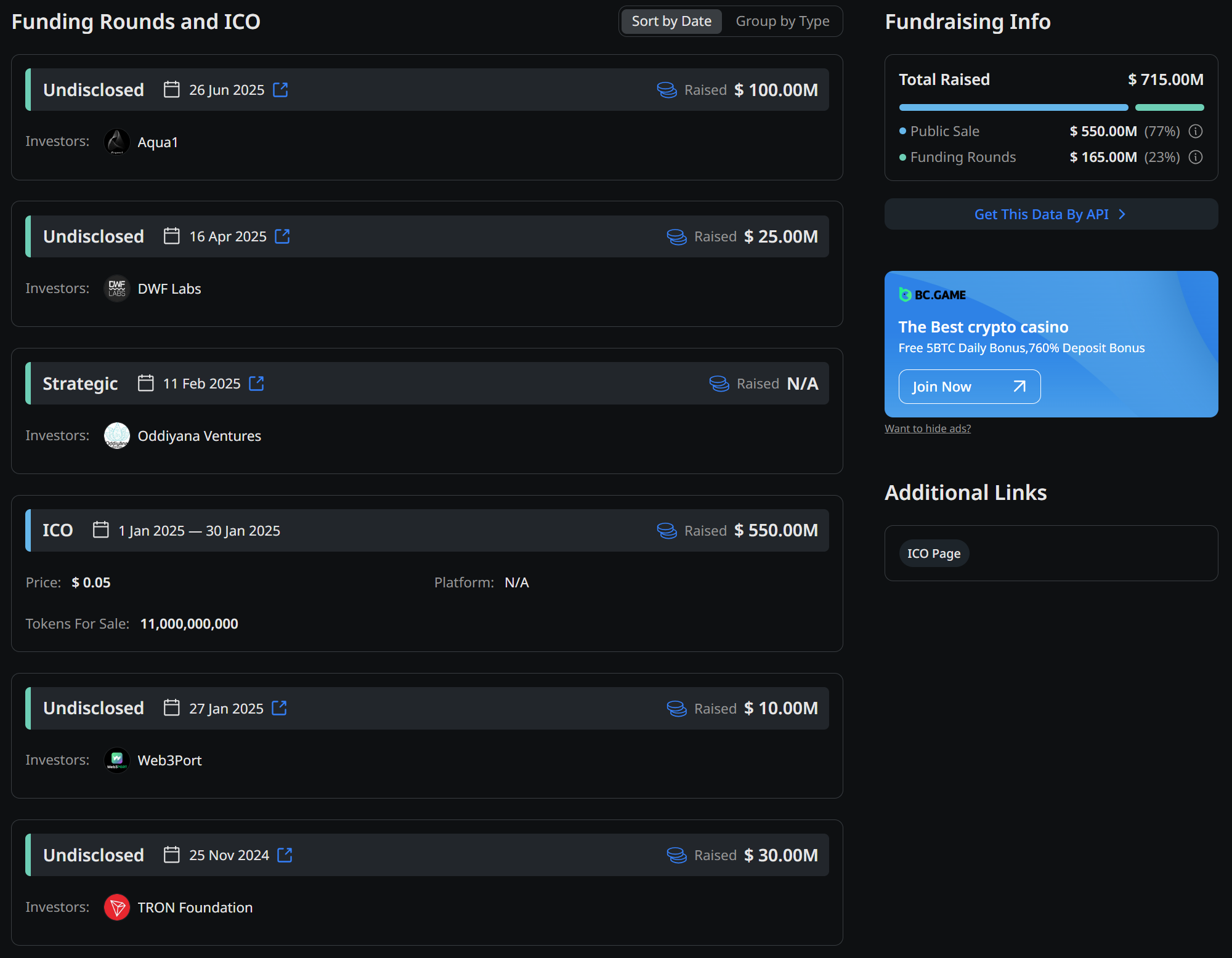Click the Funding Rounds info icon

coord(1195,157)
